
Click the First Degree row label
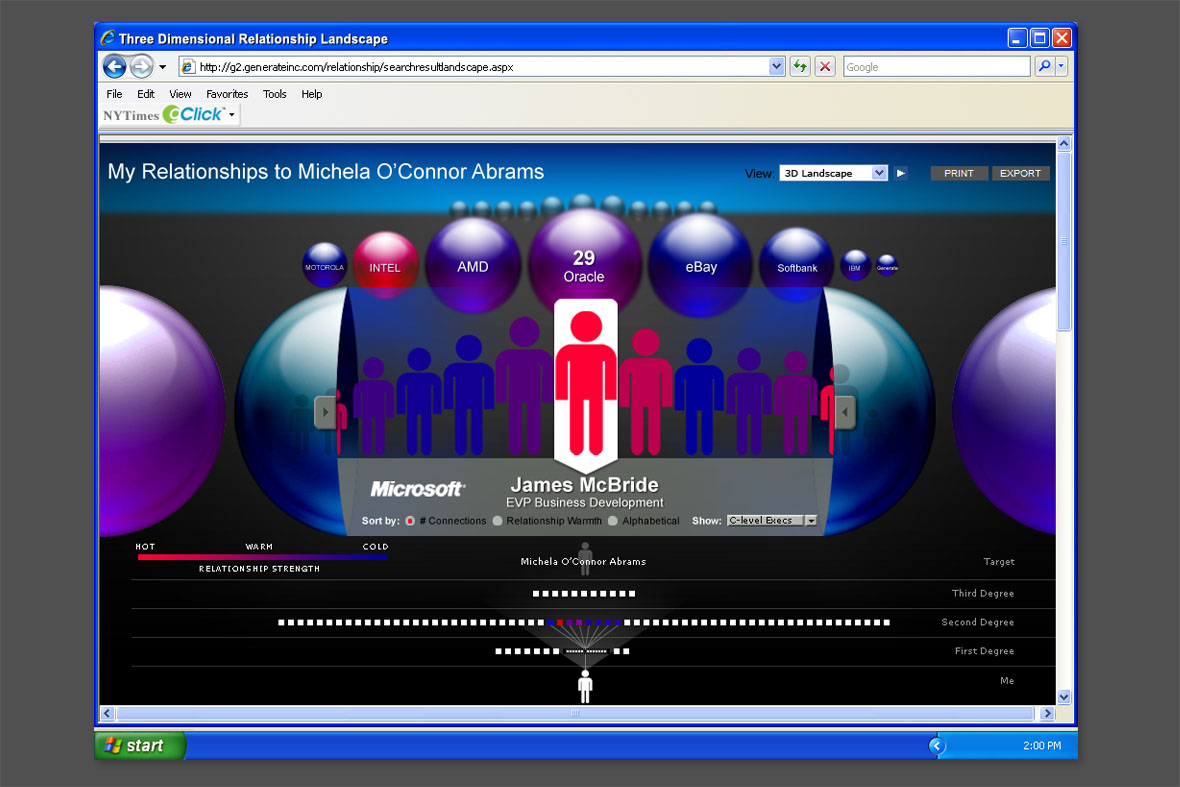point(984,651)
